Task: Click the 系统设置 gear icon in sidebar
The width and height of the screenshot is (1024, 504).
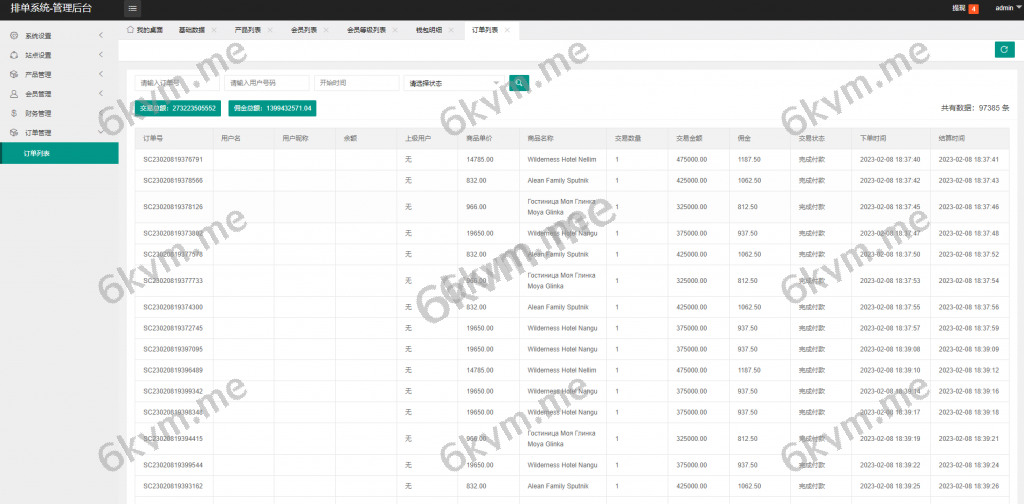Action: pyautogui.click(x=14, y=36)
